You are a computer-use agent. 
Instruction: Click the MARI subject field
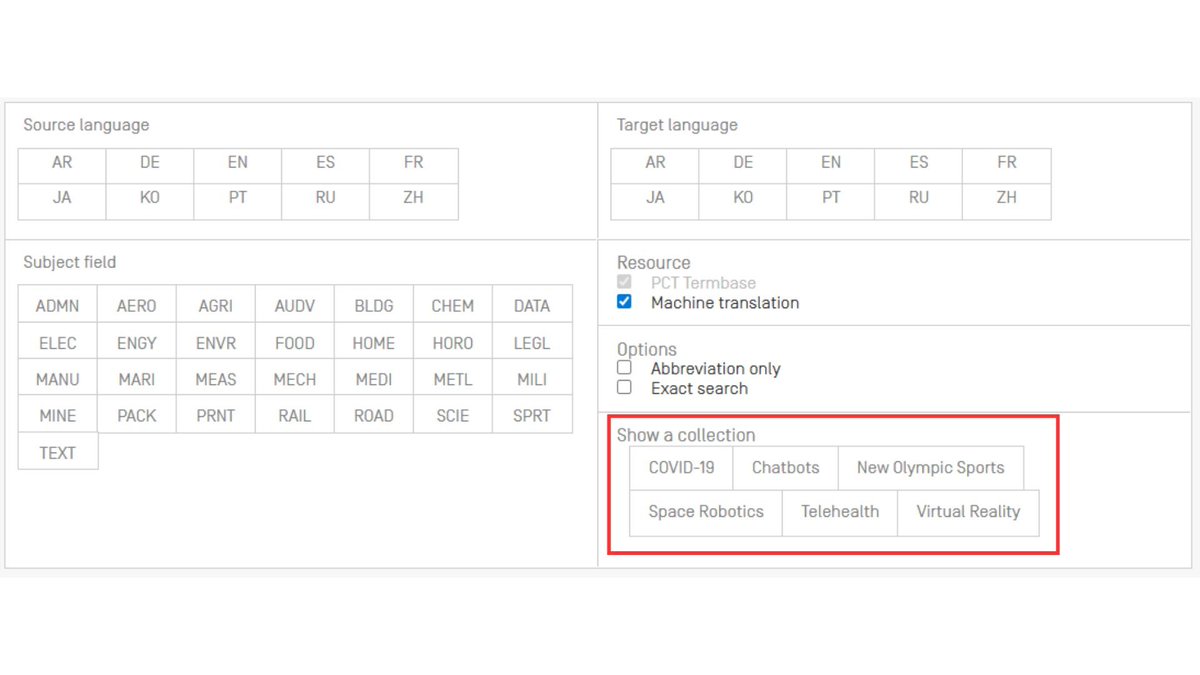tap(136, 378)
